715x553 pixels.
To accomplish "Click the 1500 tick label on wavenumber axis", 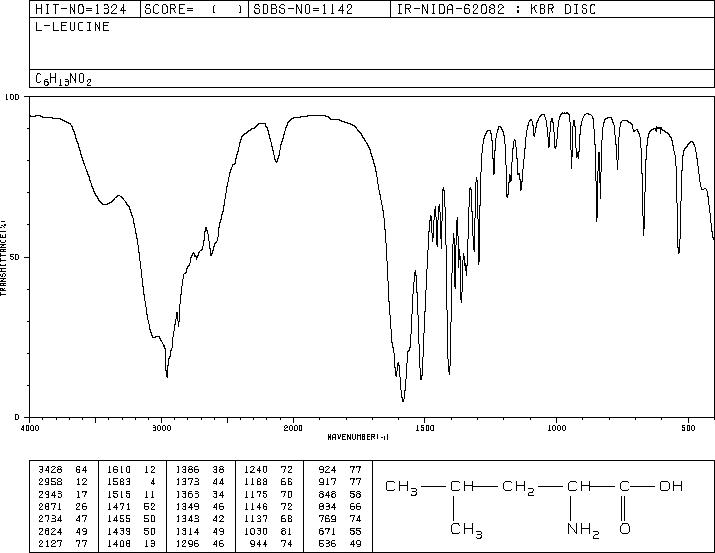I will point(425,428).
